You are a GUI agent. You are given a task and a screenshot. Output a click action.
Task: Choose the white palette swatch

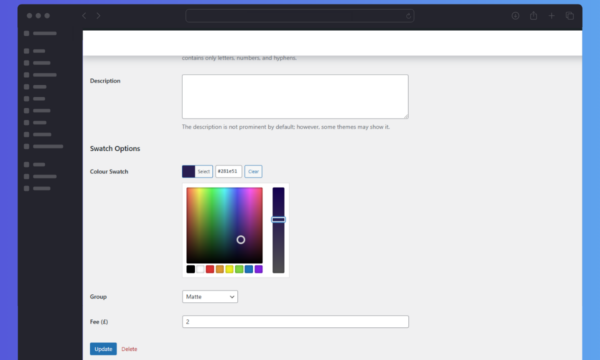(200, 269)
